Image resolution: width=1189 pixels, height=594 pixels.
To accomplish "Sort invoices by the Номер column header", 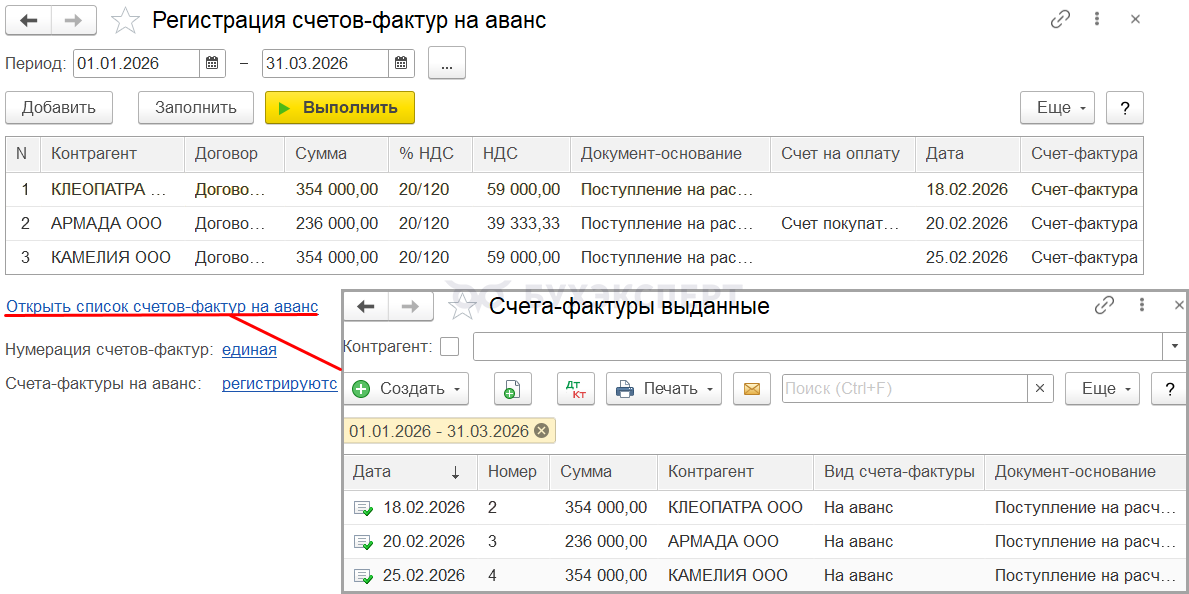I will [513, 472].
